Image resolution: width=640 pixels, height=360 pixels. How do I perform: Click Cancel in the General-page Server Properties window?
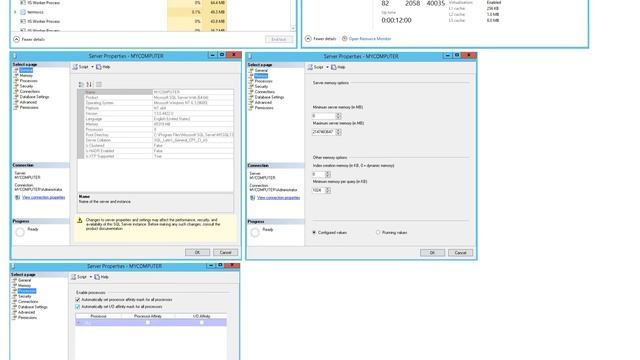tap(225, 252)
